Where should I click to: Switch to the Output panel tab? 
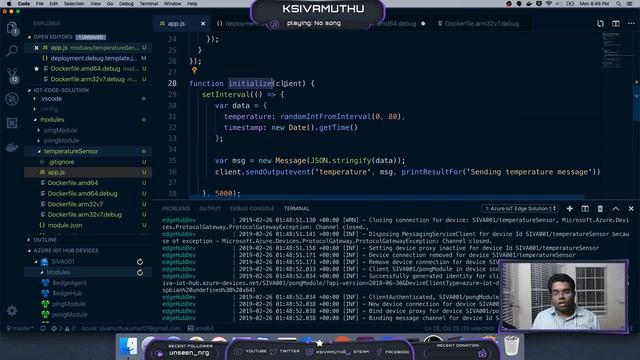pyautogui.click(x=210, y=209)
